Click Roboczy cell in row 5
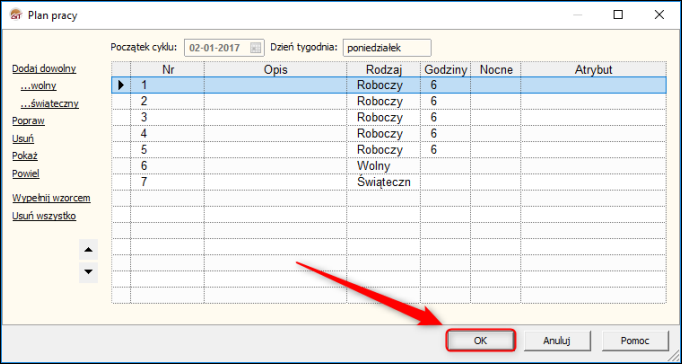Viewport: 682px width, 364px height. tap(383, 150)
